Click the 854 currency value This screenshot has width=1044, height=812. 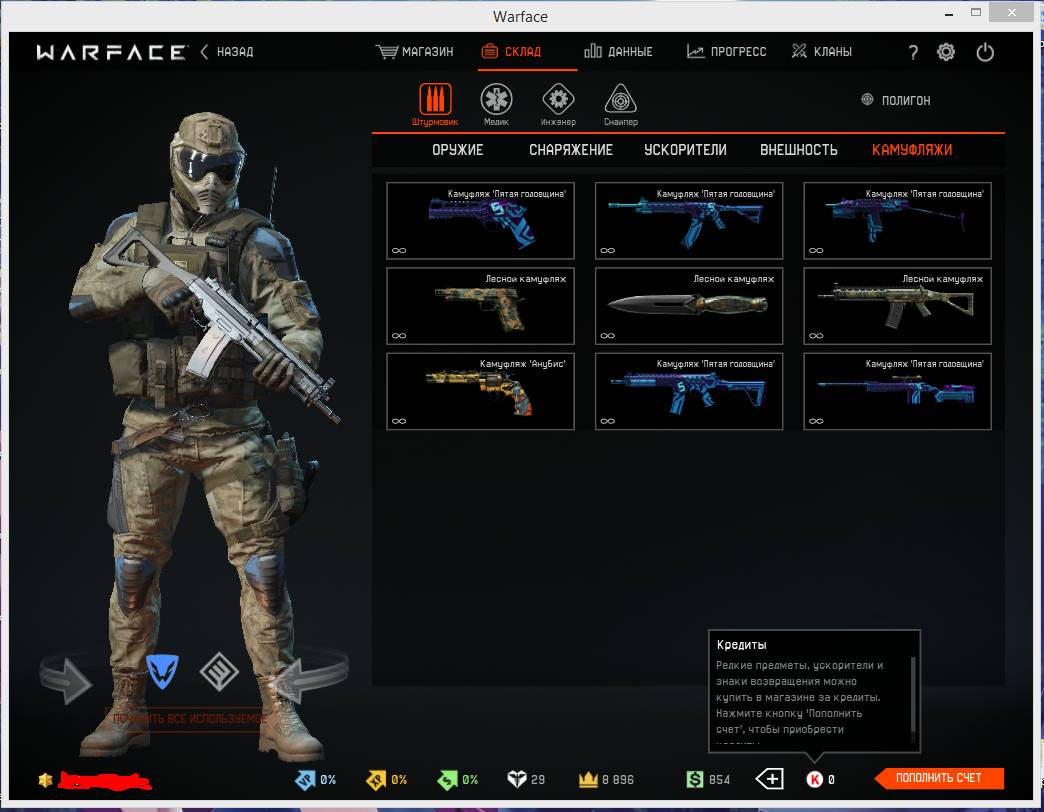pyautogui.click(x=719, y=779)
